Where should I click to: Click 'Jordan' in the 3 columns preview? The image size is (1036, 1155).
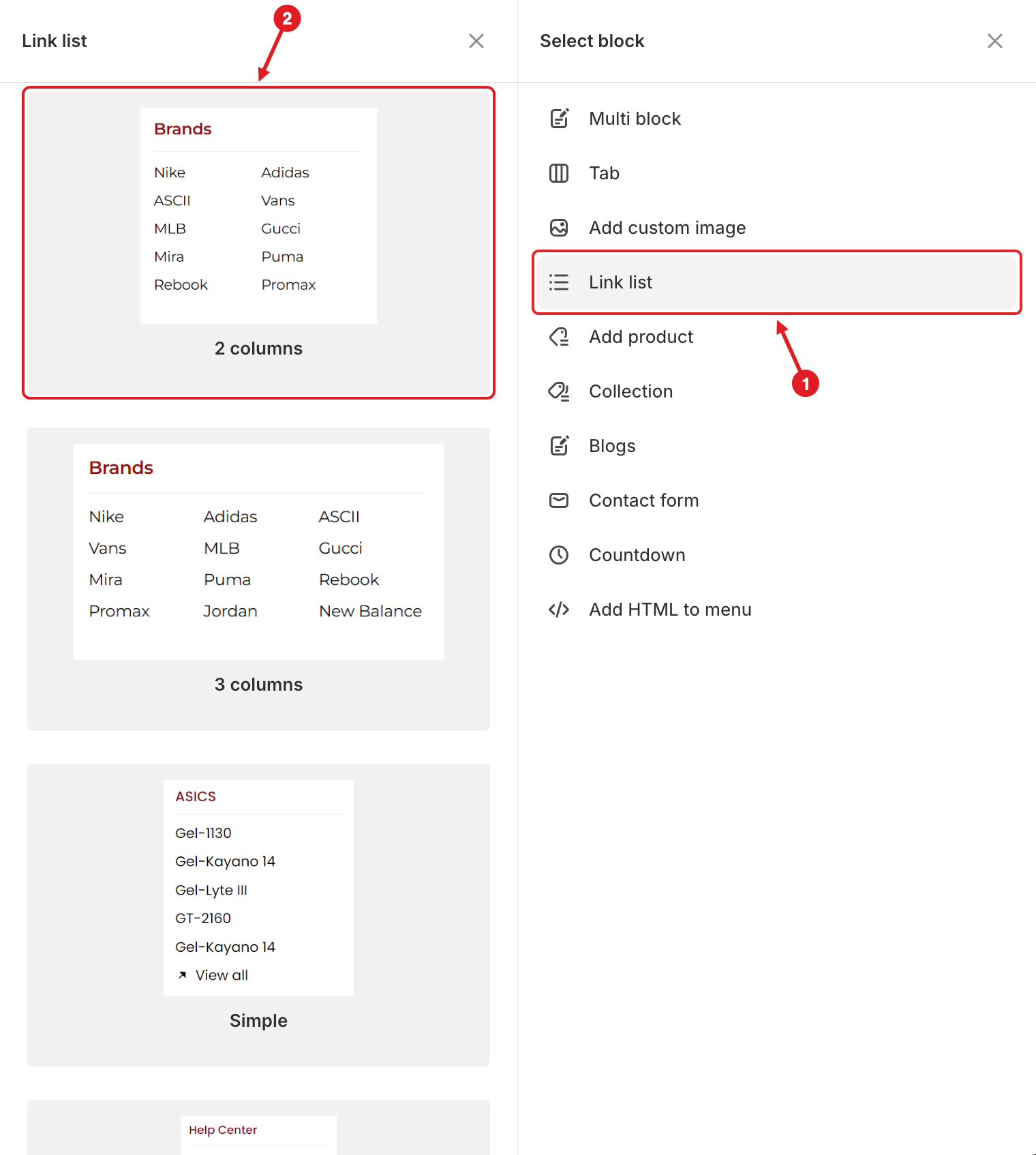[x=230, y=611]
